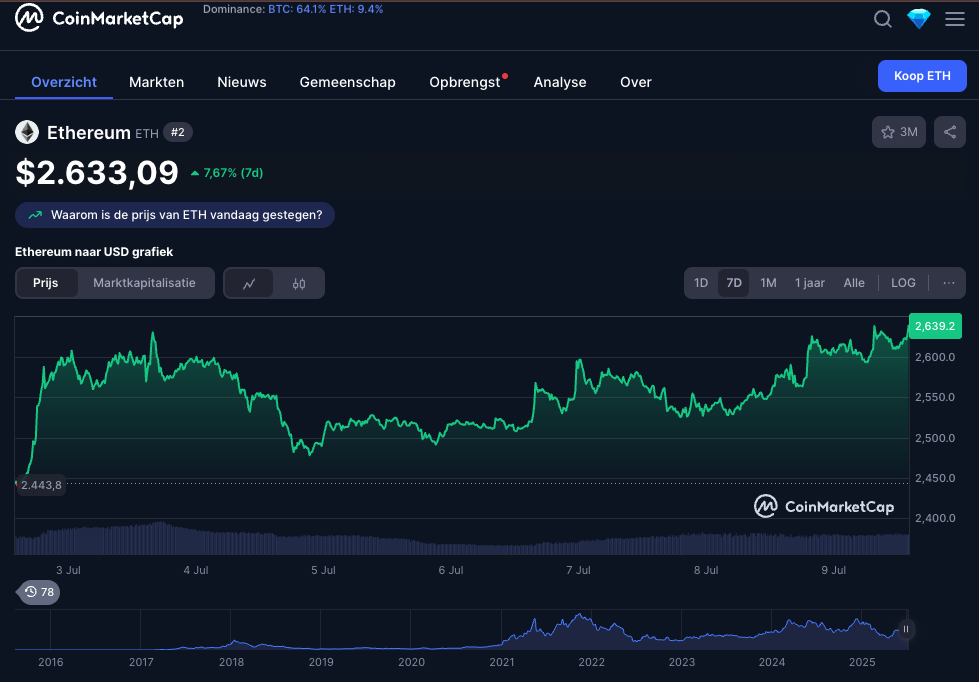Click the 2,639.2 current price label

tap(935, 326)
